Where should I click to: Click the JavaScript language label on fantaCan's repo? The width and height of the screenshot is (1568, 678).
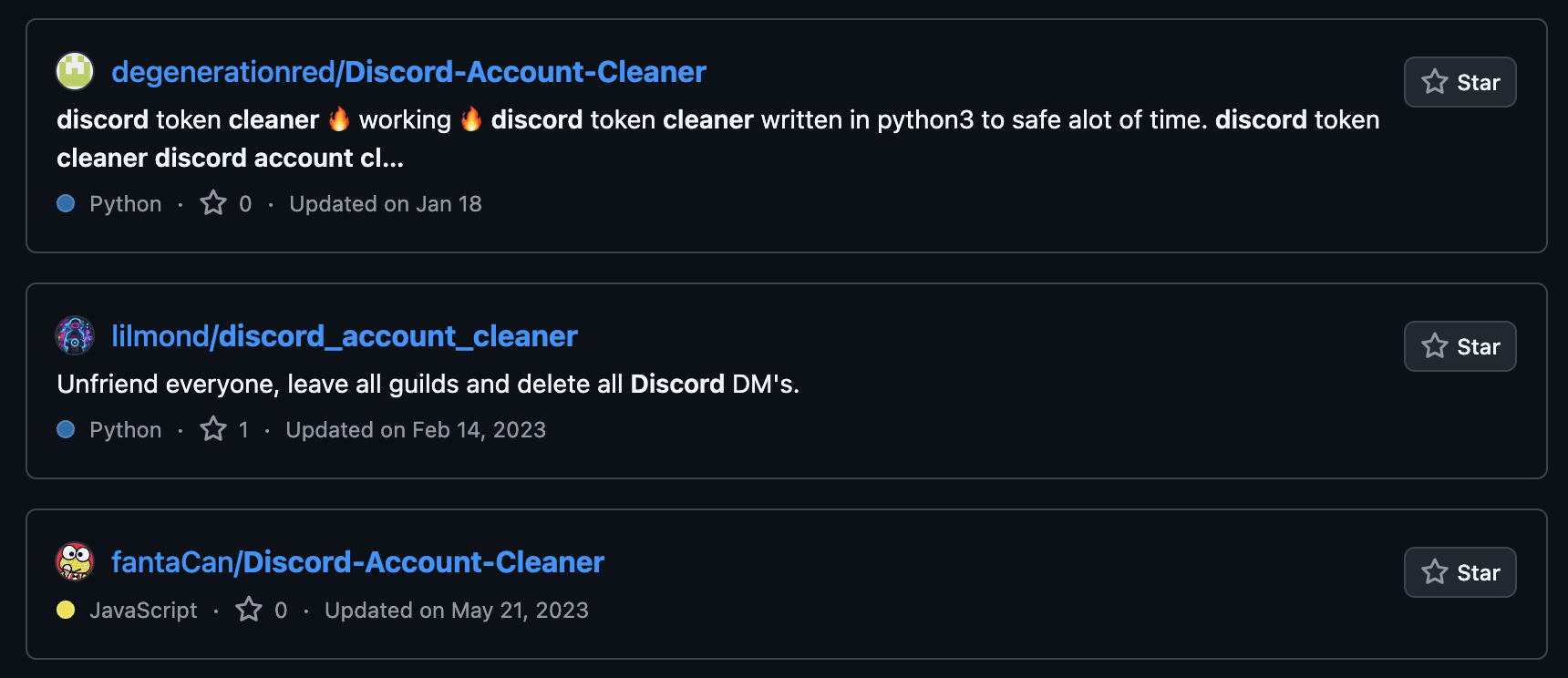pos(144,610)
